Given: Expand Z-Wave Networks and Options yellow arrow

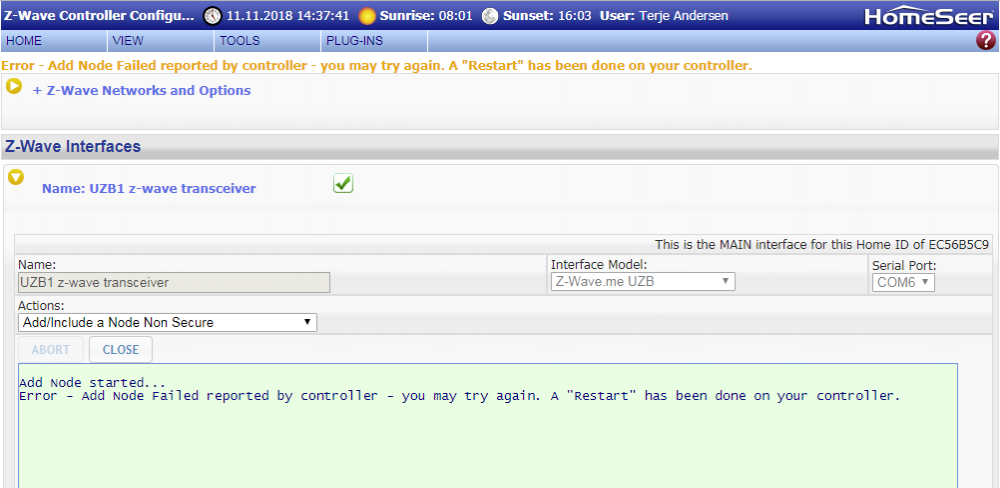Looking at the screenshot, I should pos(14,87).
